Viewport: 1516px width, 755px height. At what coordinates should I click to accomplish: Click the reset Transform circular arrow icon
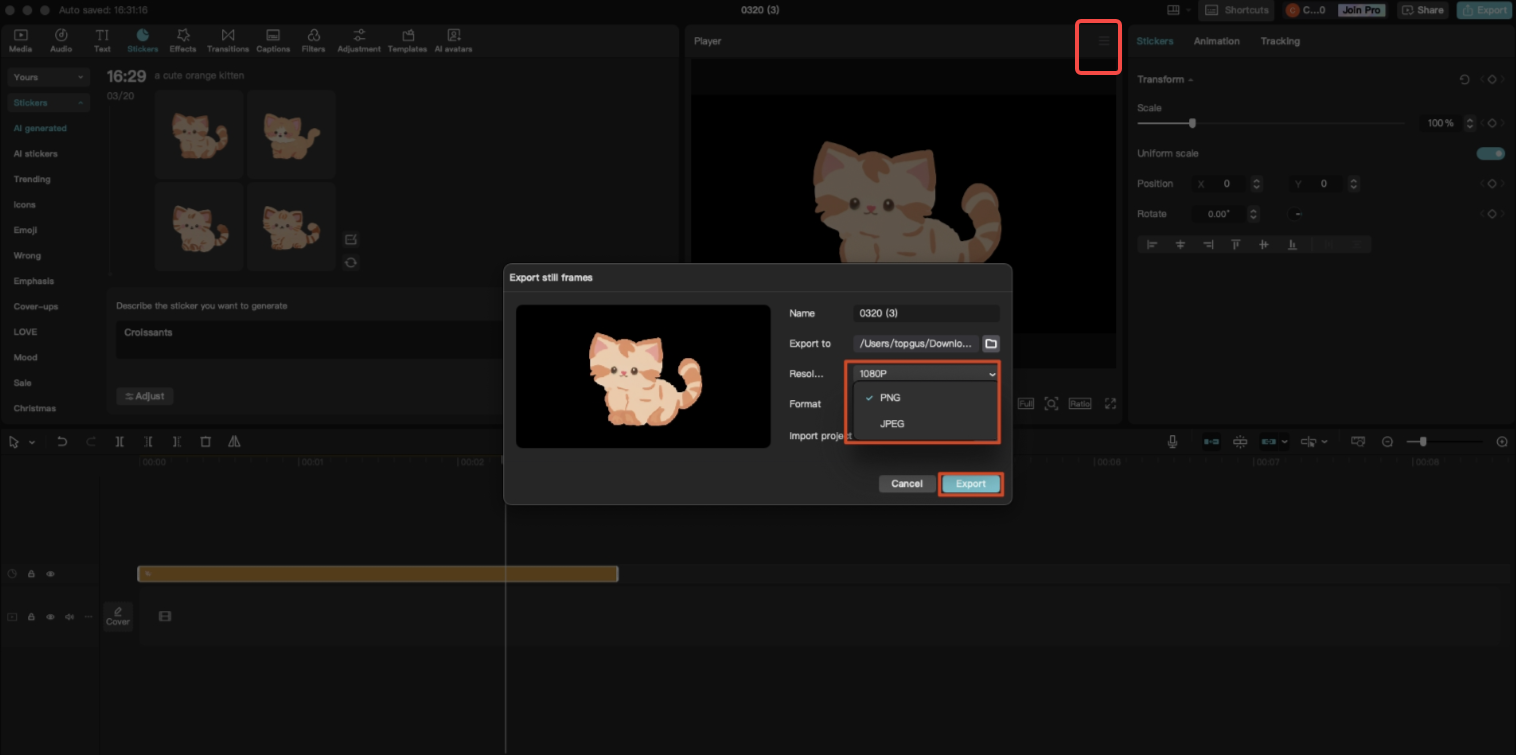pos(1465,79)
